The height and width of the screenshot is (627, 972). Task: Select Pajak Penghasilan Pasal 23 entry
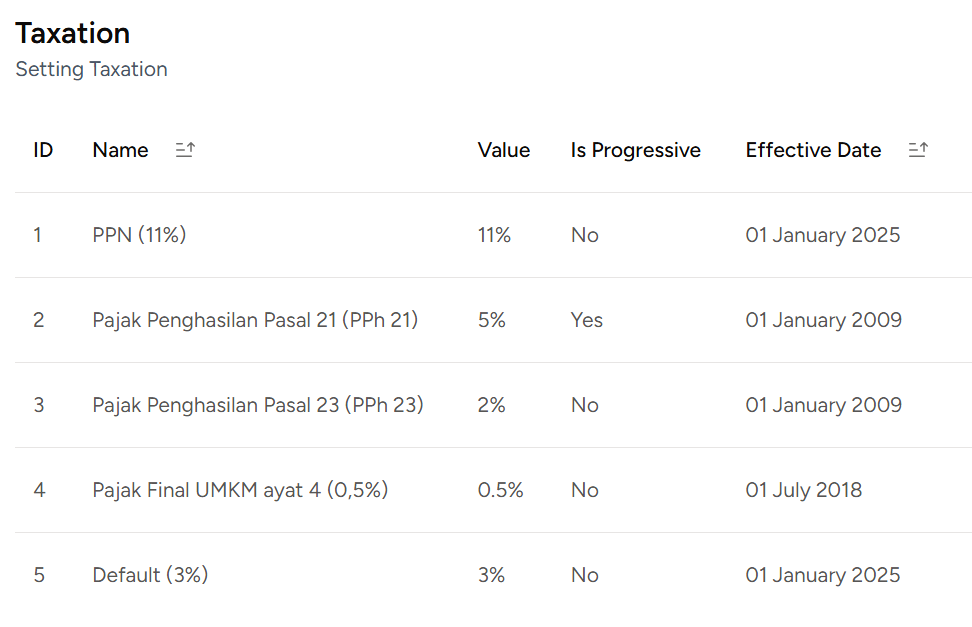[x=258, y=405]
